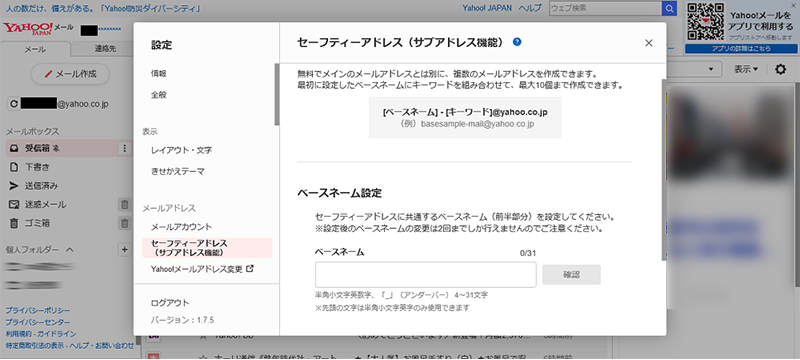Viewport: 800px width, 360px height.
Task: Select セーフティーアドレス(サブアドレス機能) item
Action: click(207, 248)
